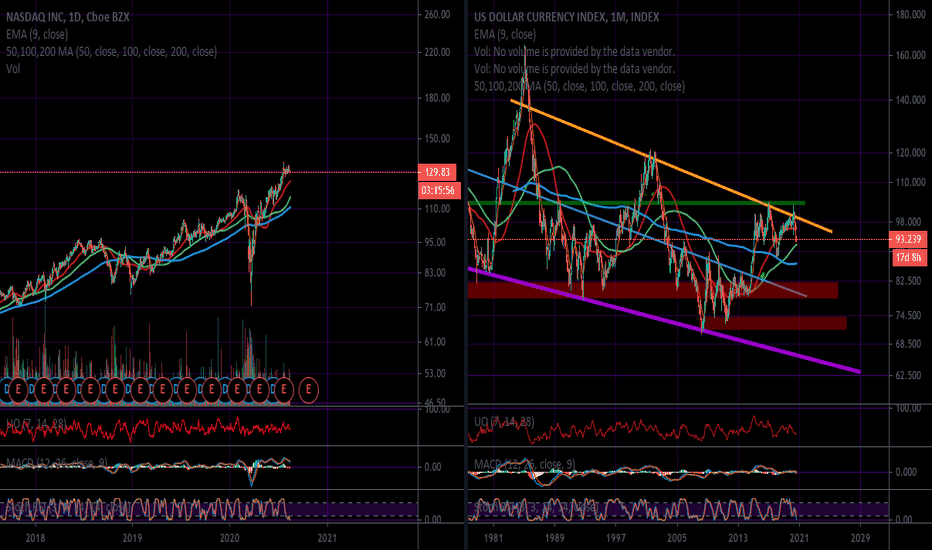Select the MACD legend under the dollar index chart
932x550 pixels.
point(524,464)
